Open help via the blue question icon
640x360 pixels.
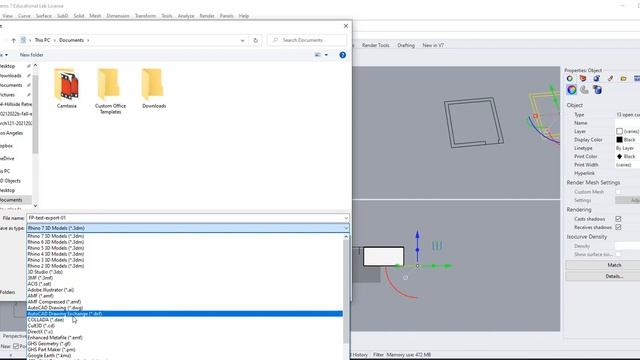coord(342,55)
